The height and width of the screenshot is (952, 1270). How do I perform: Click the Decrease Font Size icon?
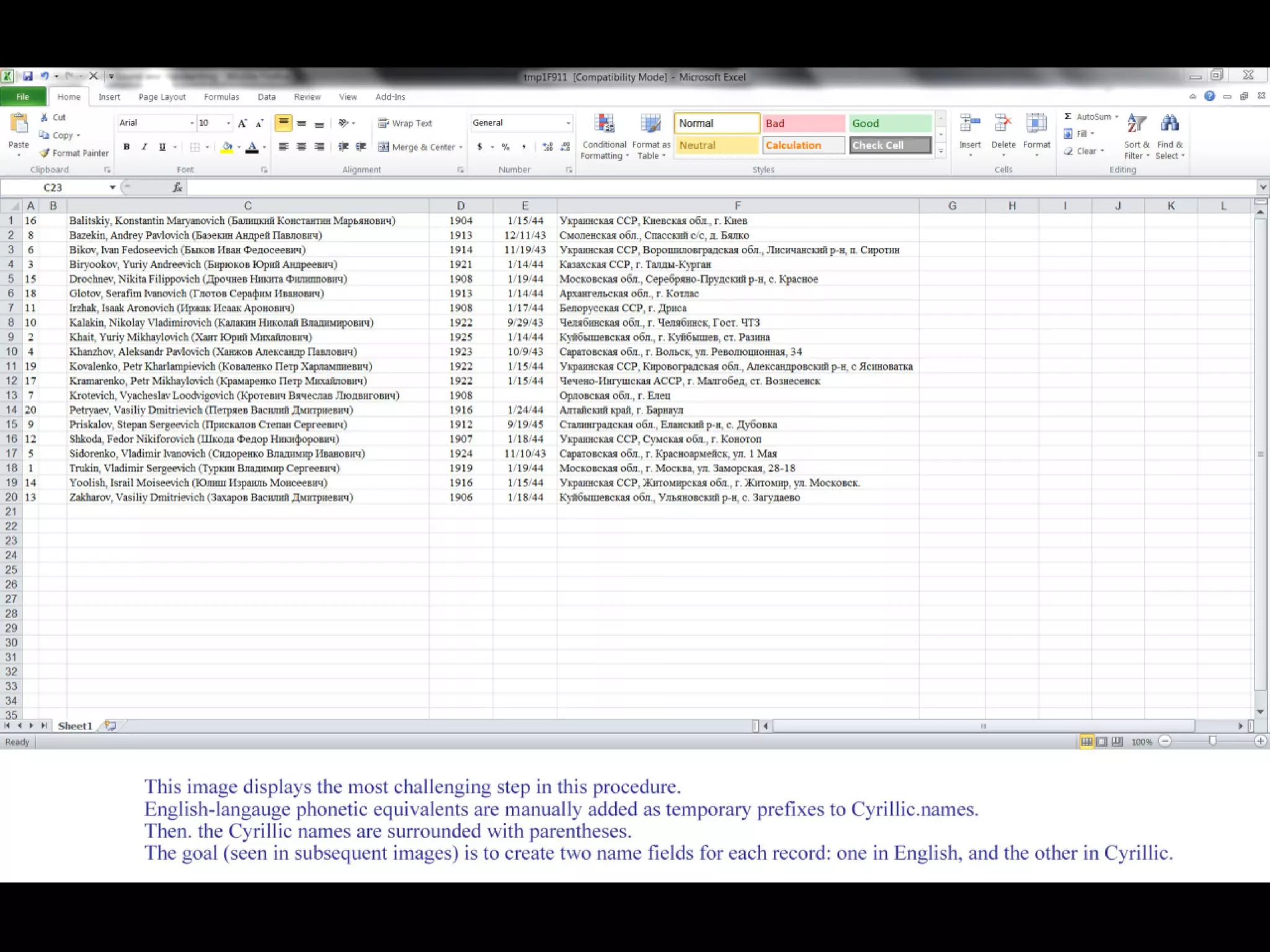(x=260, y=123)
